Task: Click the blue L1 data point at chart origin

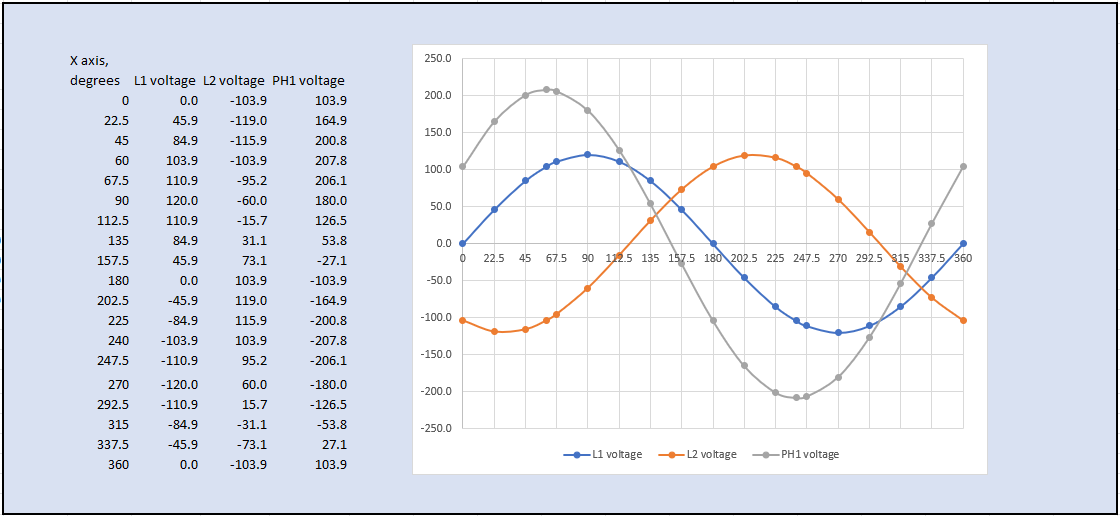Action: tap(462, 243)
